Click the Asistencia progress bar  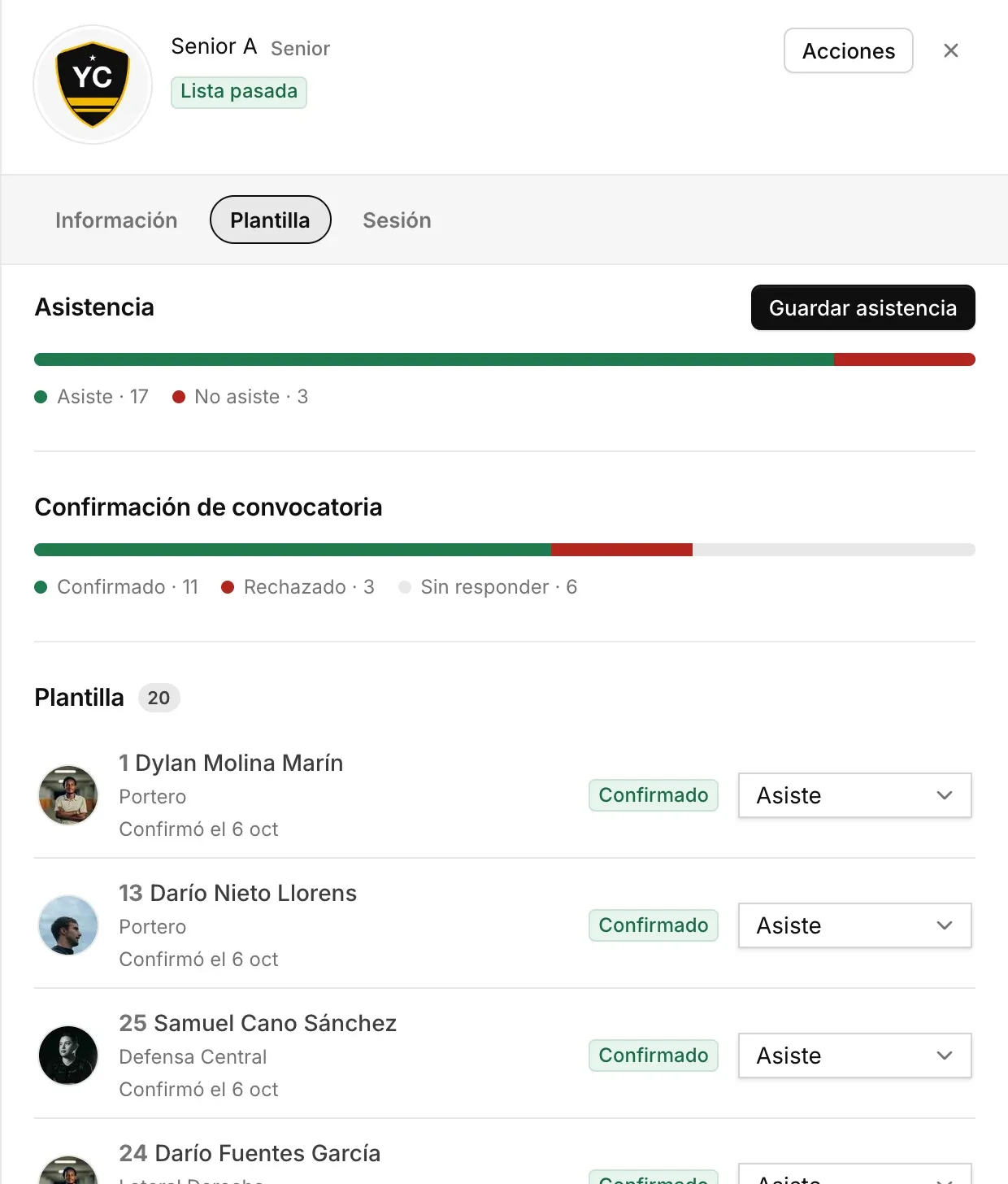click(x=505, y=359)
